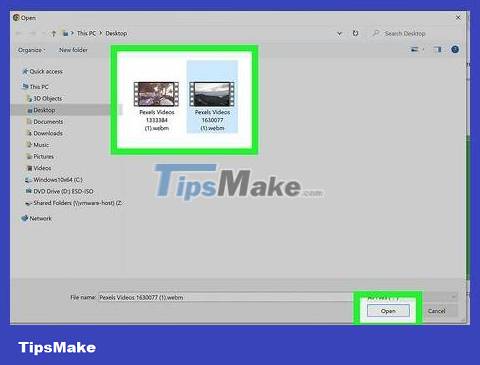Click the Back navigation arrow
The width and height of the screenshot is (480, 365).
click(19, 33)
